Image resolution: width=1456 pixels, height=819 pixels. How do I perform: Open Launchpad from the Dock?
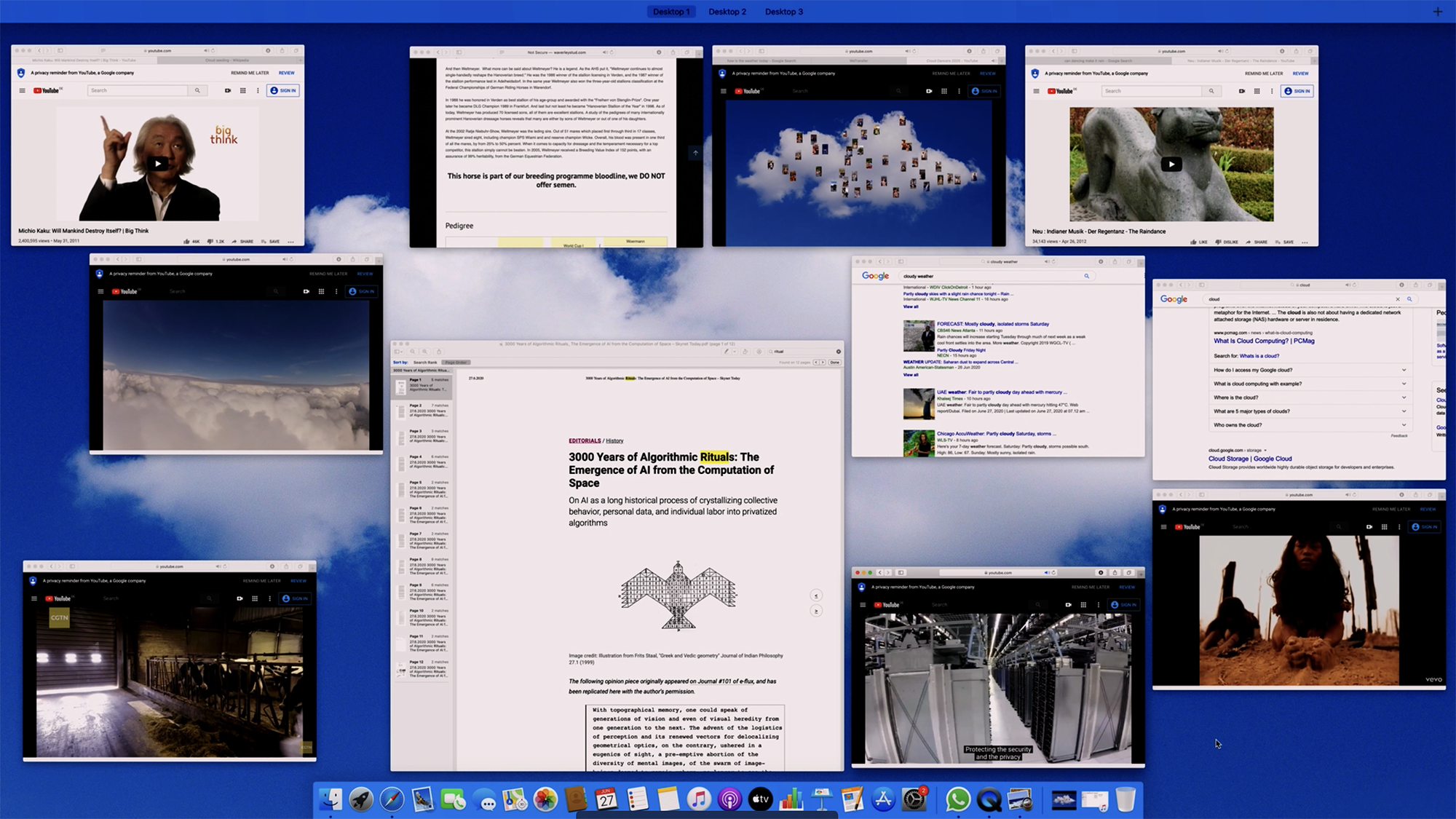click(361, 799)
